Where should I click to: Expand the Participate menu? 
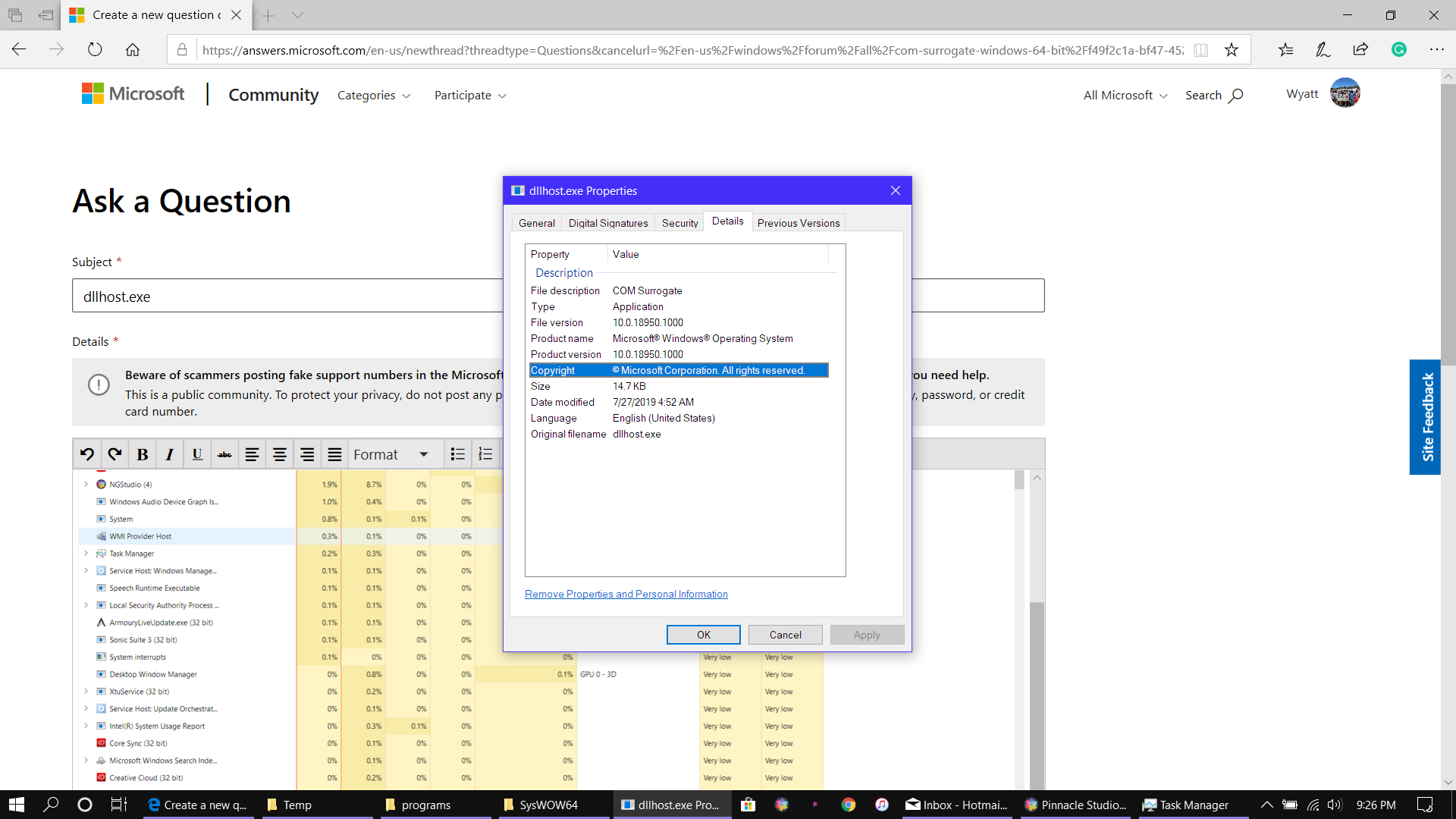470,96
